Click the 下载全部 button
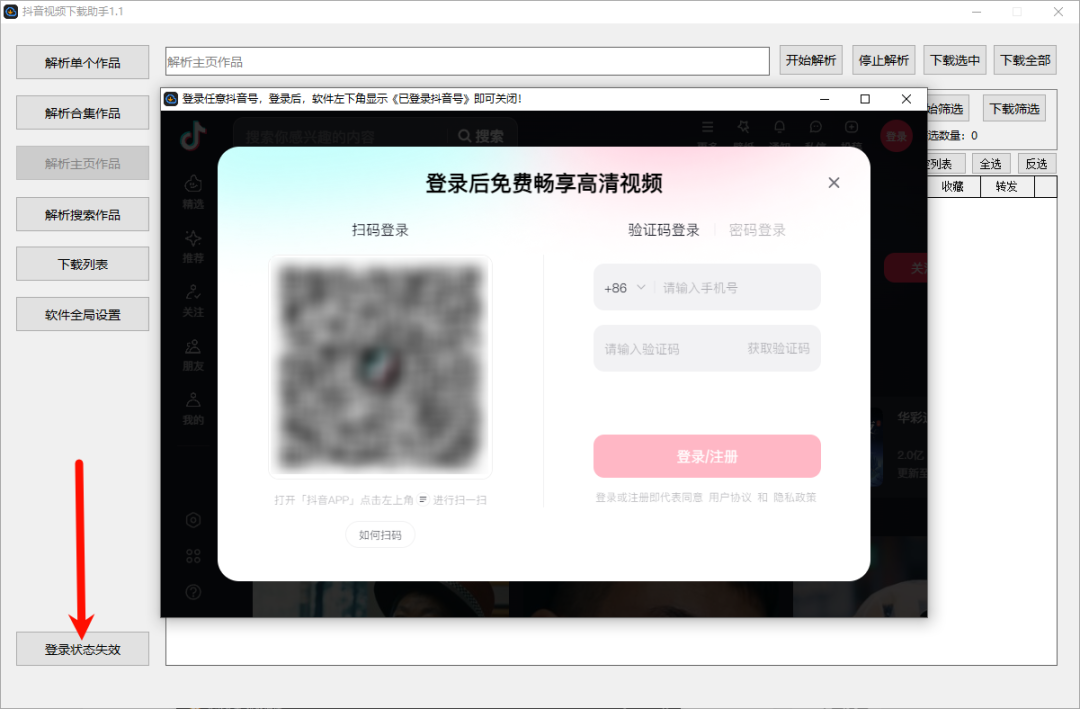The width and height of the screenshot is (1080, 709). point(1025,60)
